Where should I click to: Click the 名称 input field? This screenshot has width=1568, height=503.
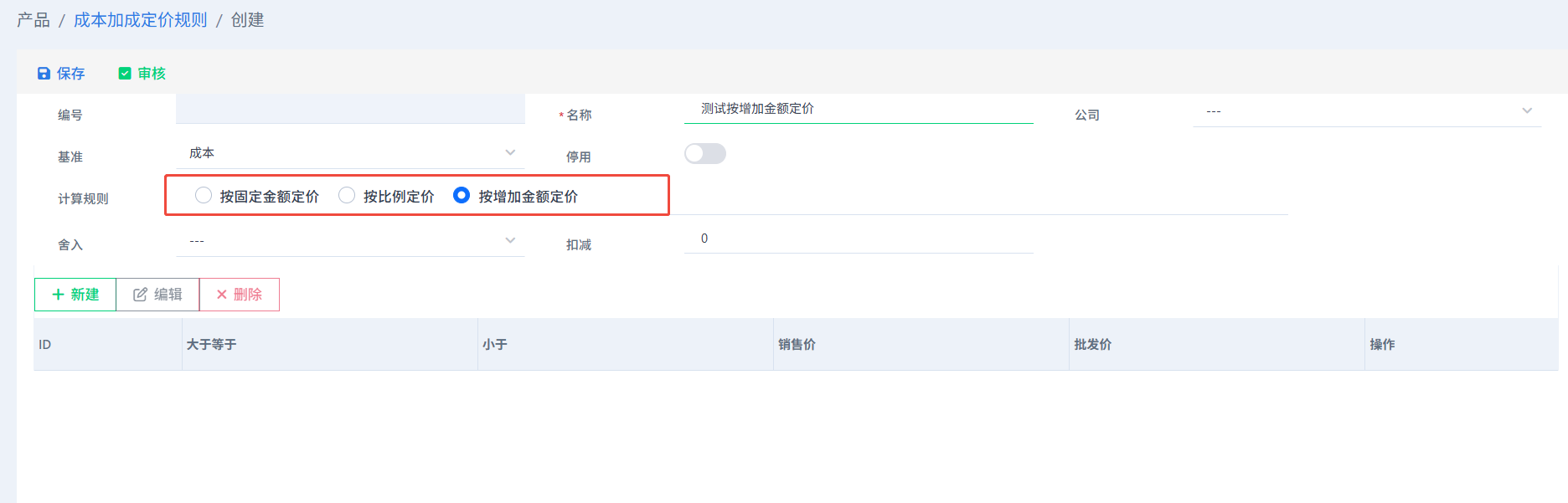click(x=859, y=109)
